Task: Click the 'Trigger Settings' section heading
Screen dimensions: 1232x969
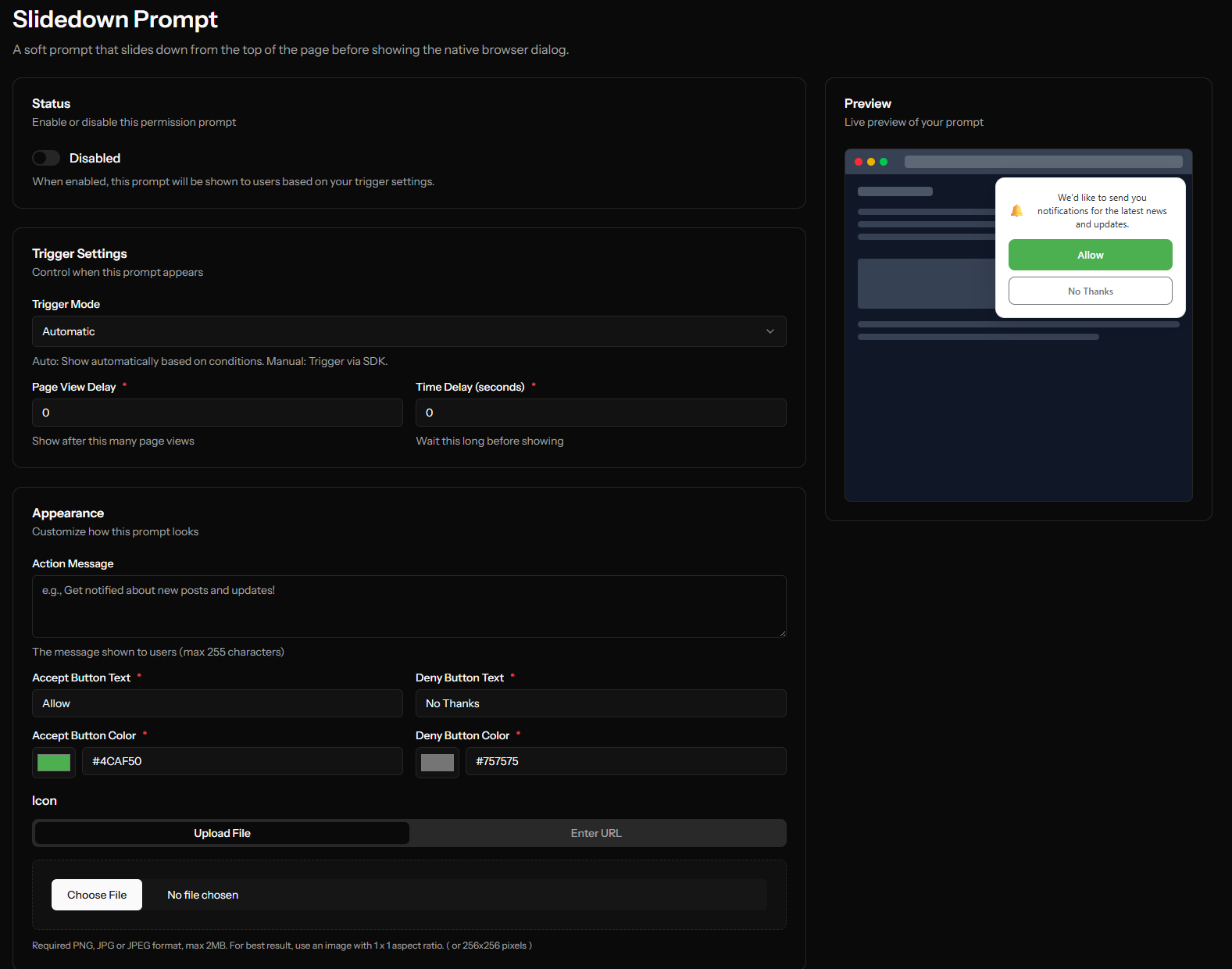Action: point(79,253)
